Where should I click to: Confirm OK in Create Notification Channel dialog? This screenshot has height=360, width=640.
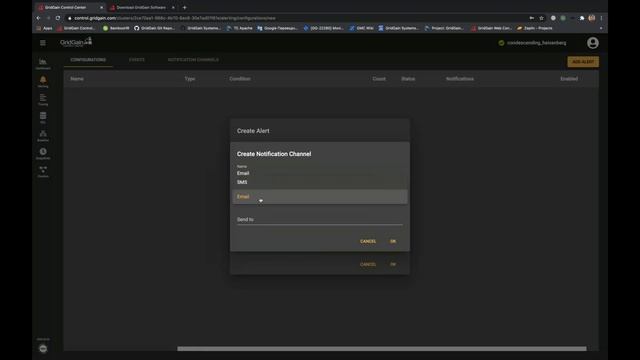point(393,241)
